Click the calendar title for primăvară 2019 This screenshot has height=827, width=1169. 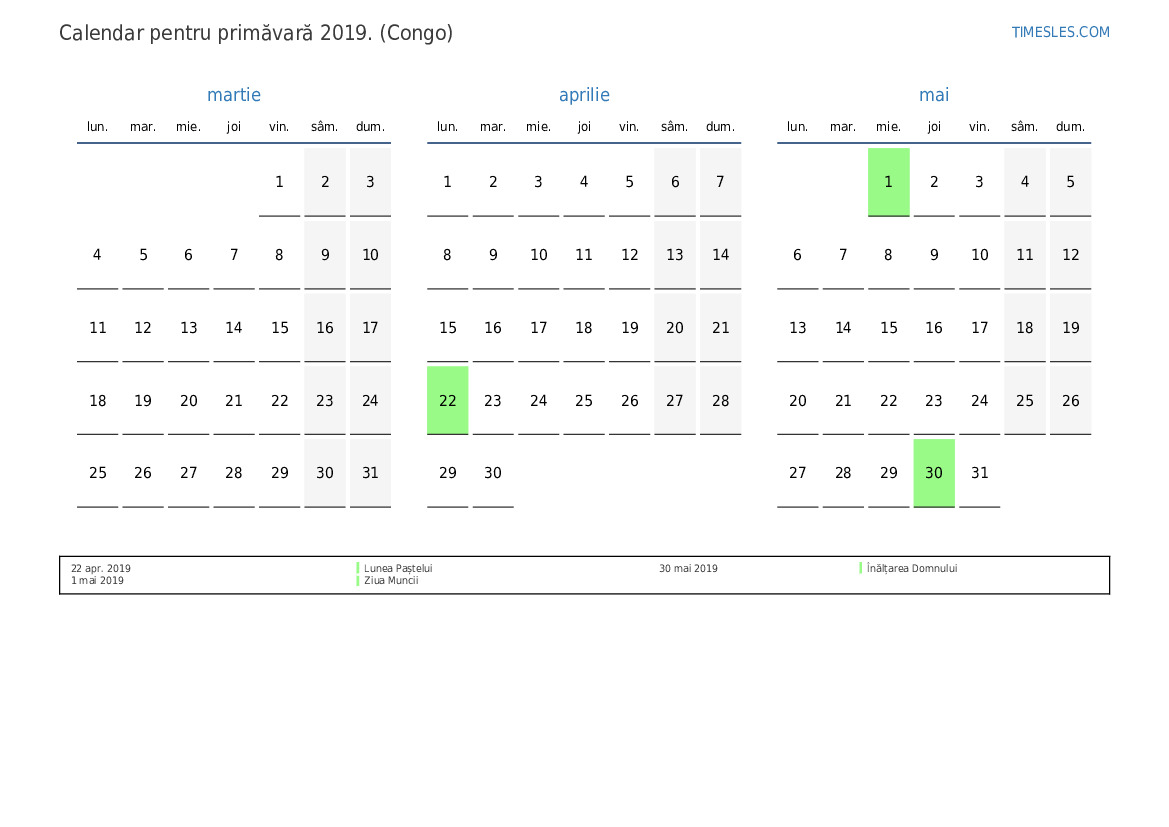click(x=256, y=33)
